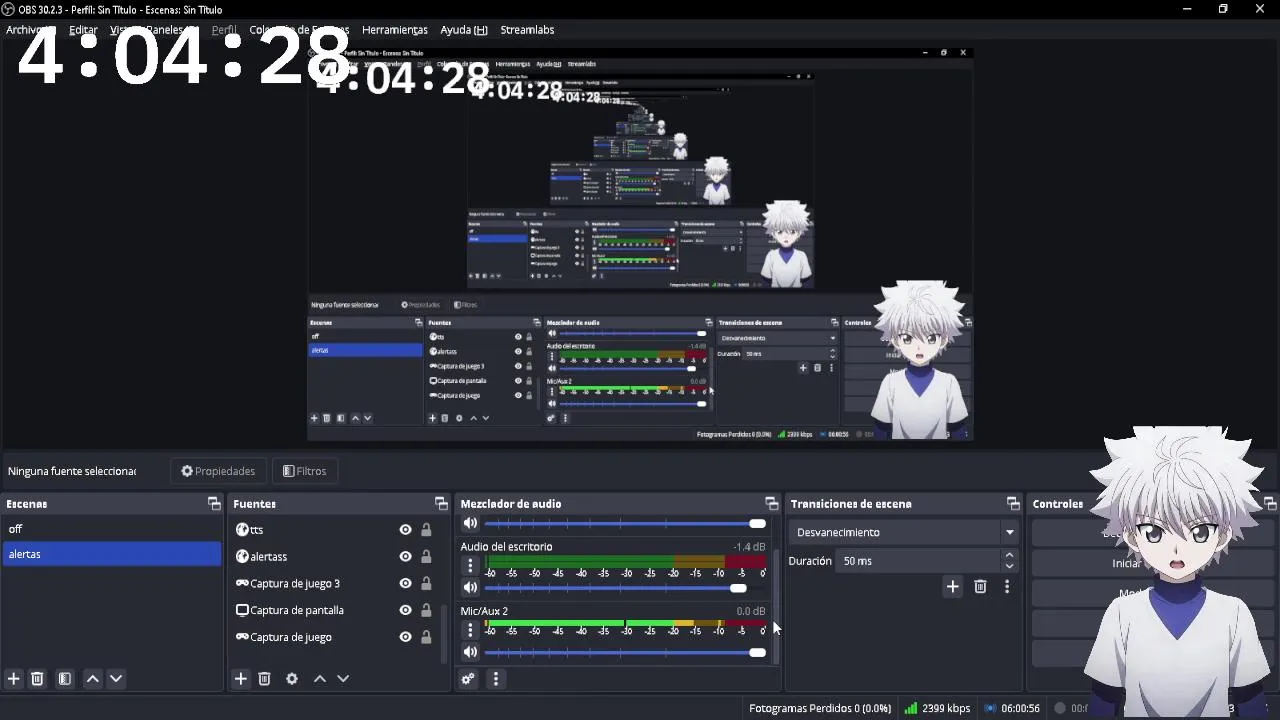Open Mic/Aux 2 three-dot options
This screenshot has width=1280, height=720.
click(x=470, y=630)
